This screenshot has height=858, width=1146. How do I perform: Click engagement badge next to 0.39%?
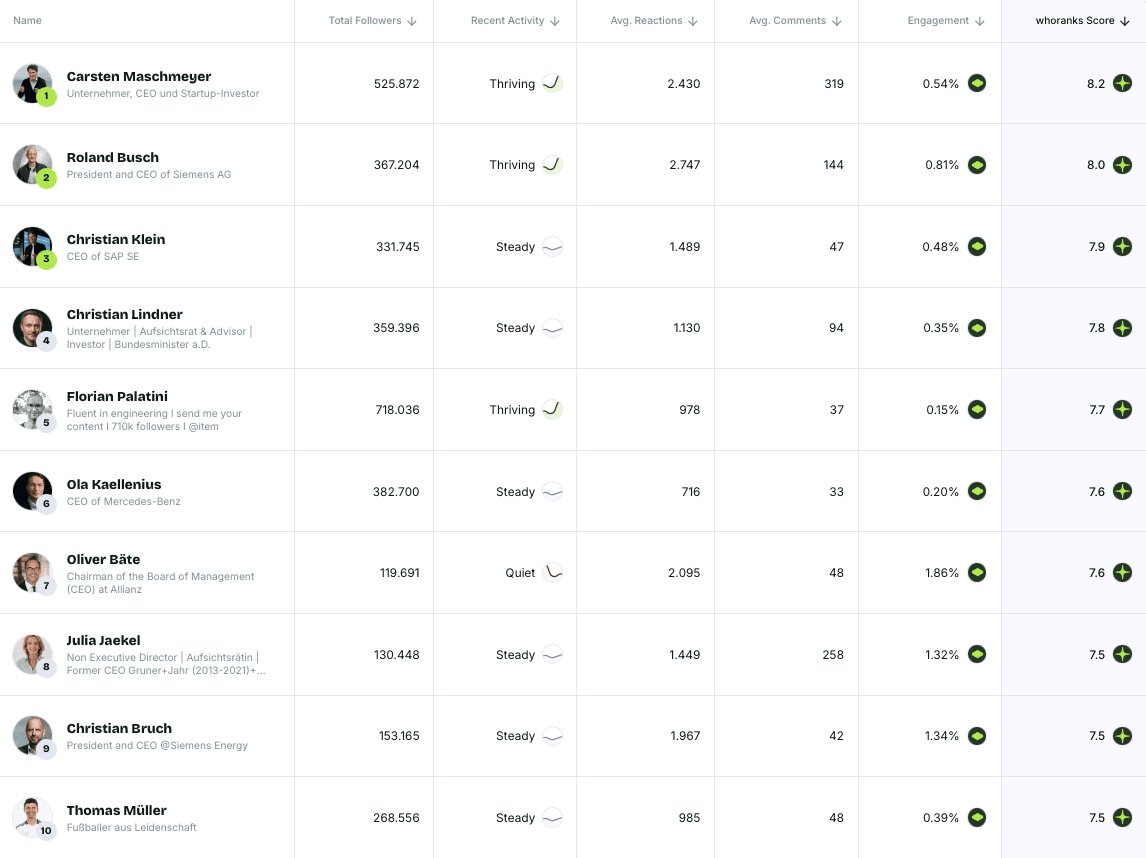coord(977,818)
